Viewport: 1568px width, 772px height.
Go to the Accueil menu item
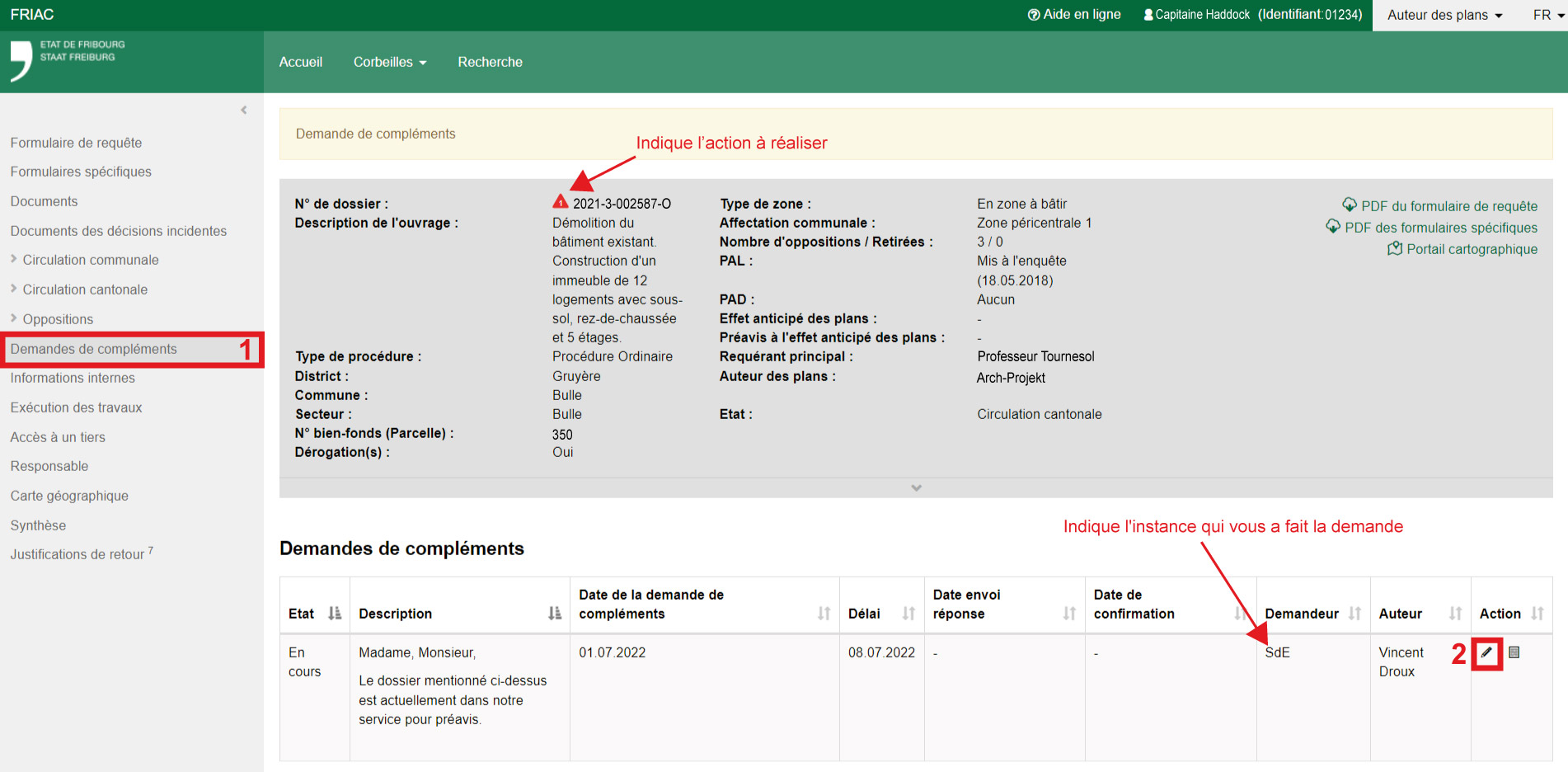(x=300, y=62)
